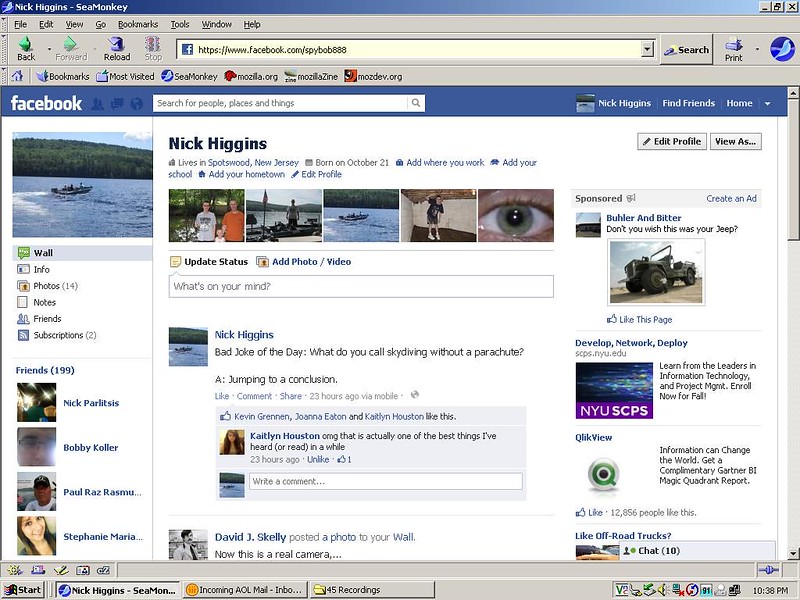Open the account dropdown arrow beside Home

767,103
